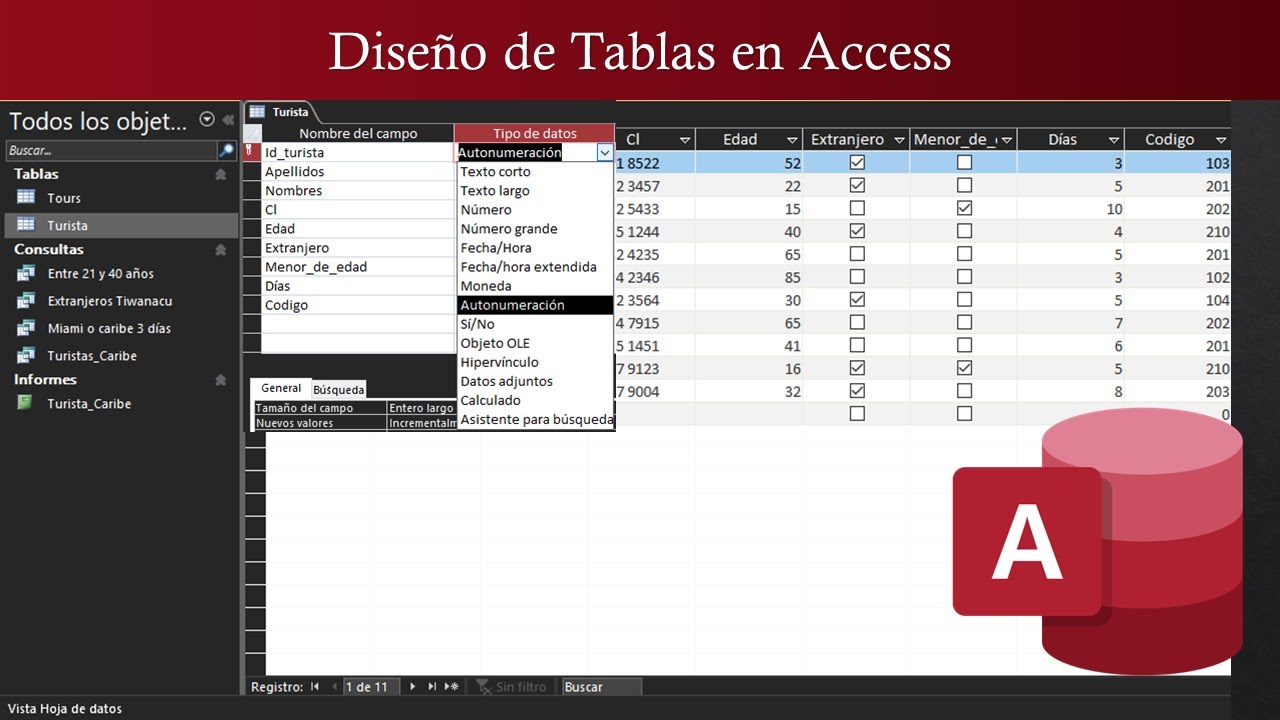Tick Extranjero checkbox in the 2 5433 row
This screenshot has height=720, width=1280.
(x=857, y=208)
